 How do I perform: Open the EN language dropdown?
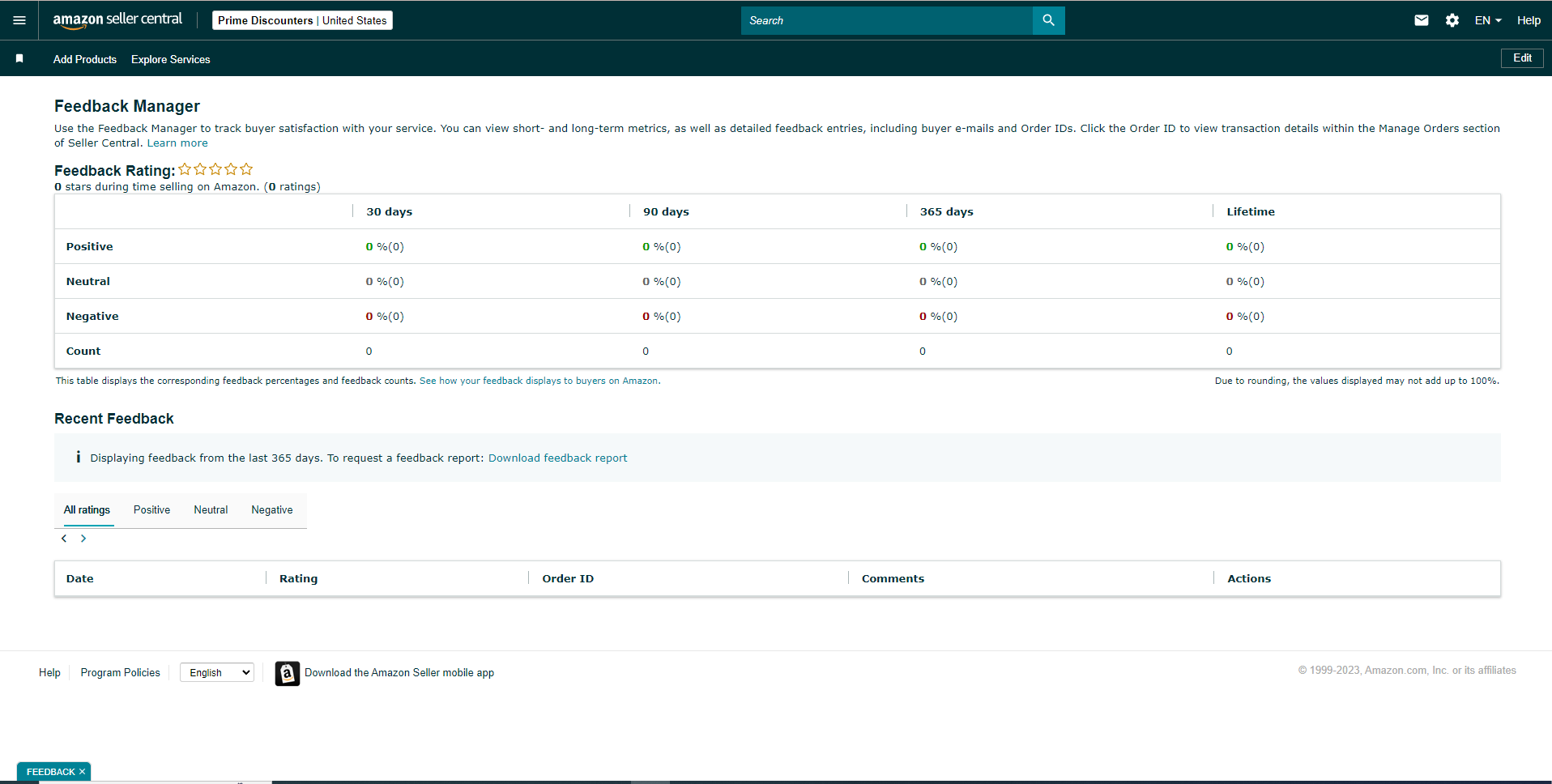(x=1488, y=20)
